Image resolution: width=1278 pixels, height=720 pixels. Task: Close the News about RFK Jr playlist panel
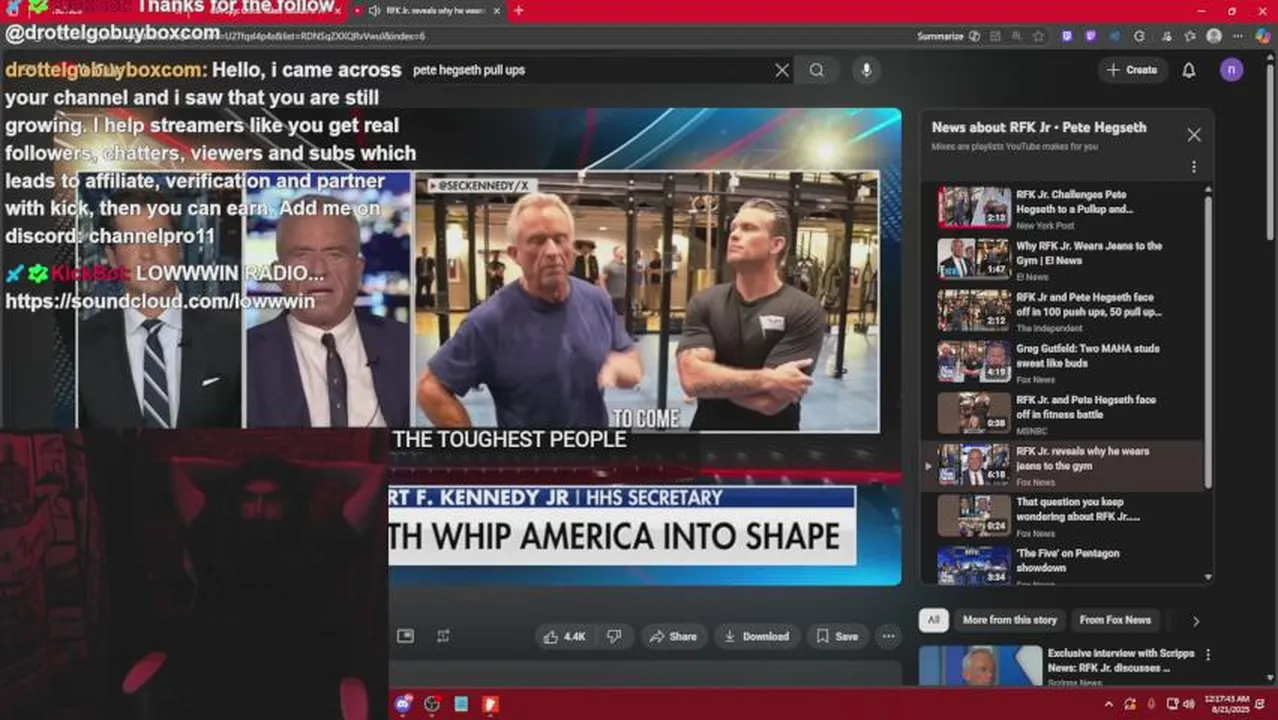1194,135
